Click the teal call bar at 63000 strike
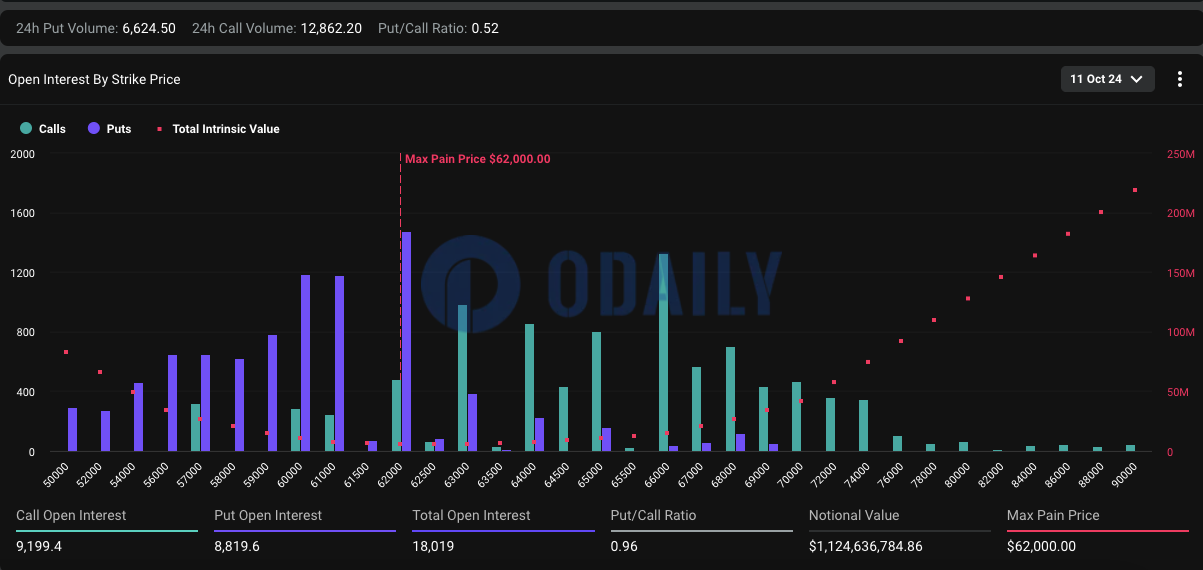 coord(462,378)
